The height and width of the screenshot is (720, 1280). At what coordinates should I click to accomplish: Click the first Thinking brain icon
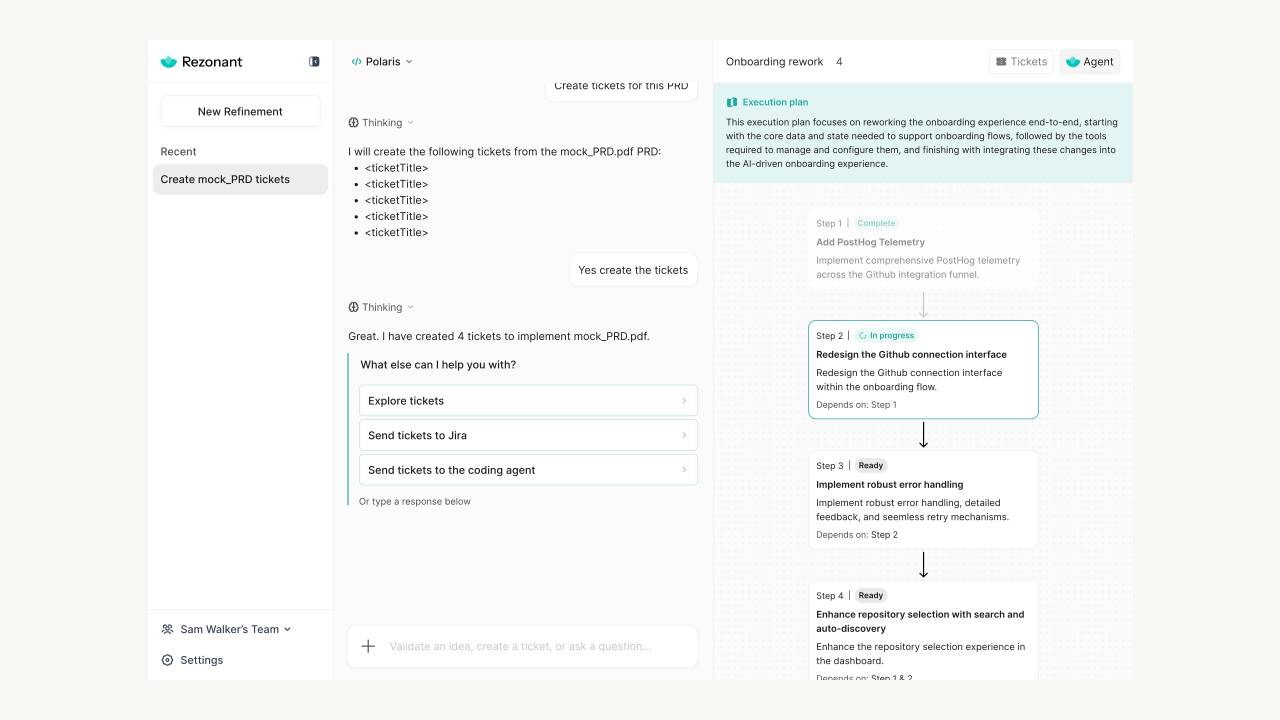coord(353,123)
